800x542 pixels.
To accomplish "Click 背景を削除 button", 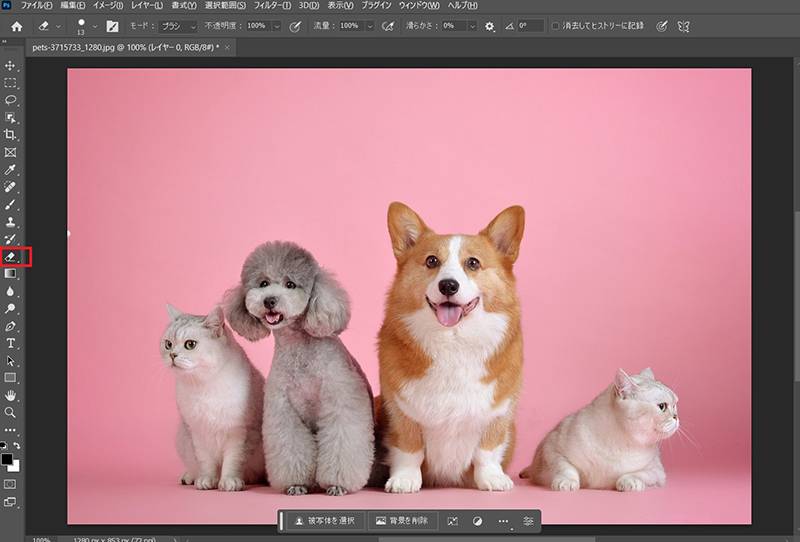I will coord(402,521).
